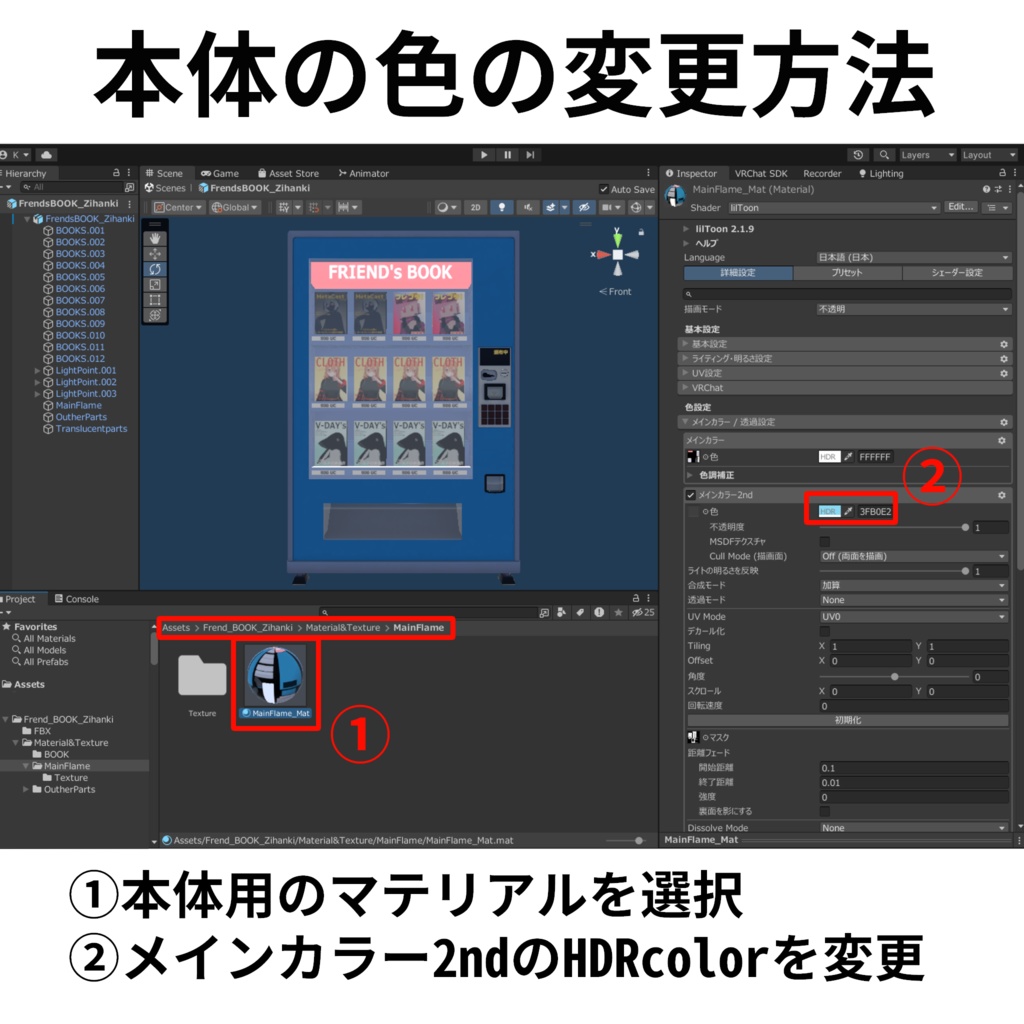This screenshot has width=1024, height=1024.
Task: Enable the MSDFテクスチャ checkbox
Action: pyautogui.click(x=823, y=541)
